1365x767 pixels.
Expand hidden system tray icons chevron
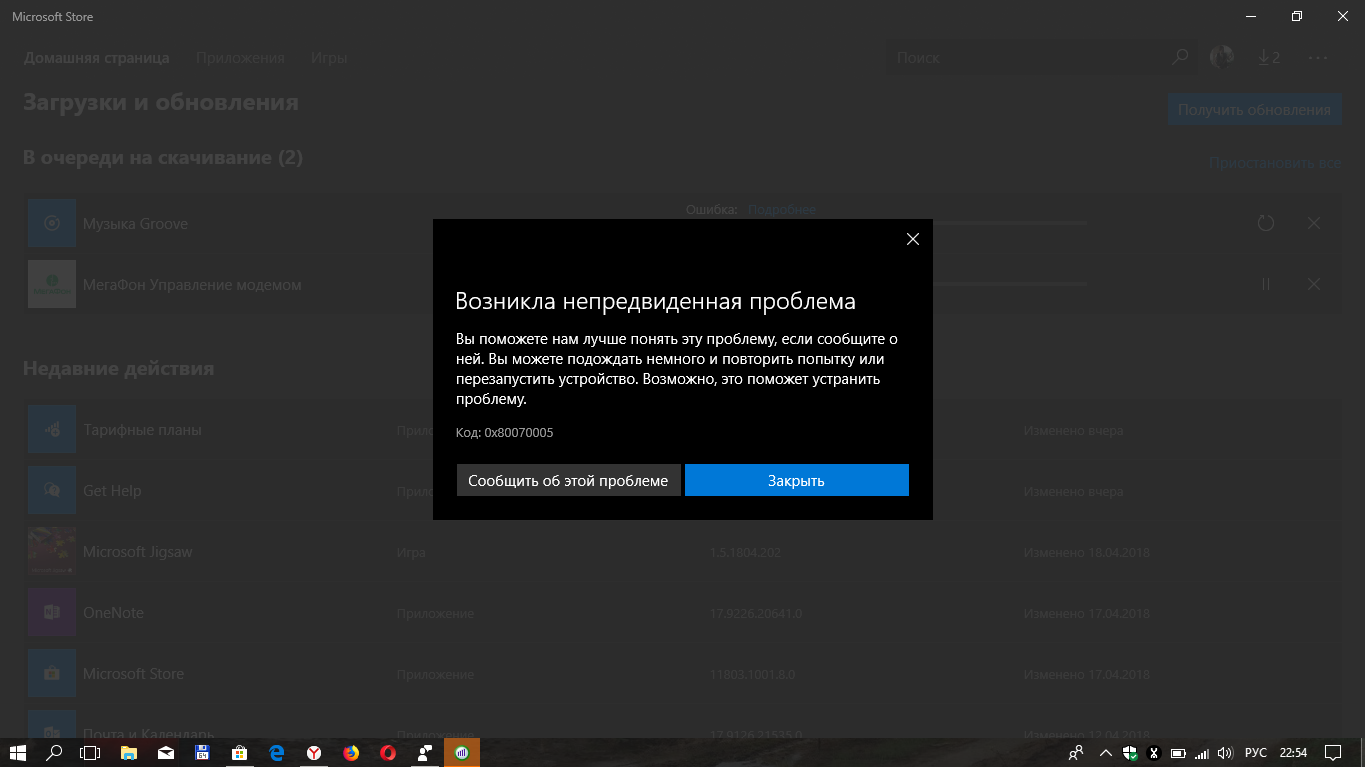pos(1105,752)
